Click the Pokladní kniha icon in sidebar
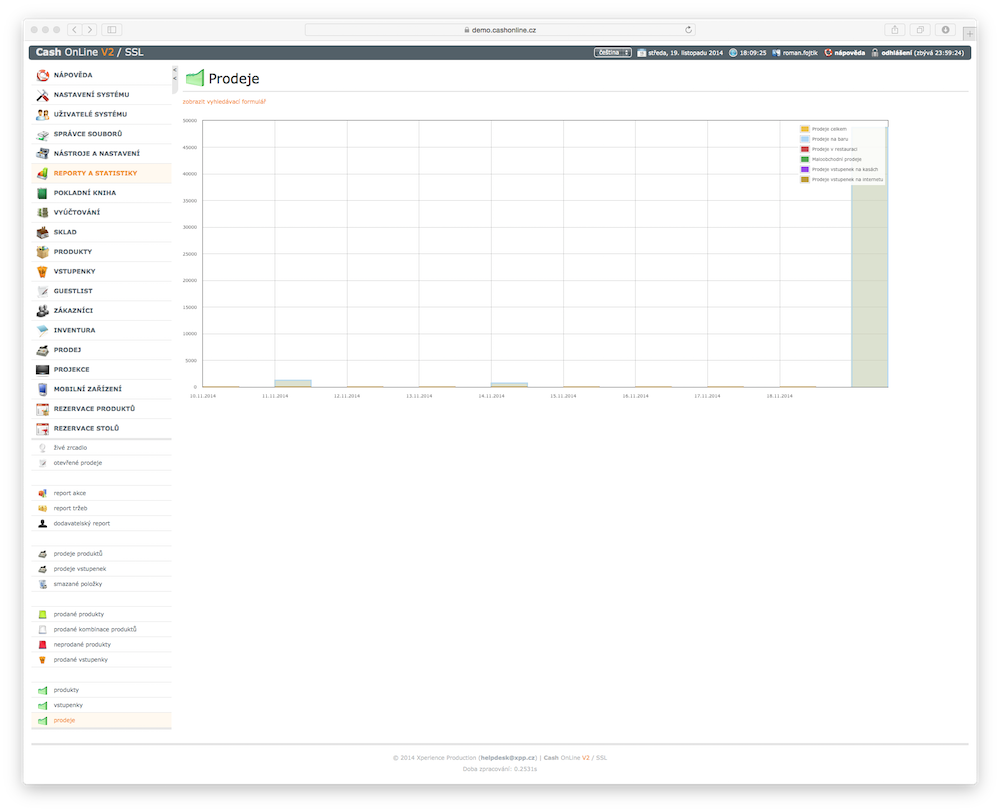The height and width of the screenshot is (812, 1000). (42, 193)
